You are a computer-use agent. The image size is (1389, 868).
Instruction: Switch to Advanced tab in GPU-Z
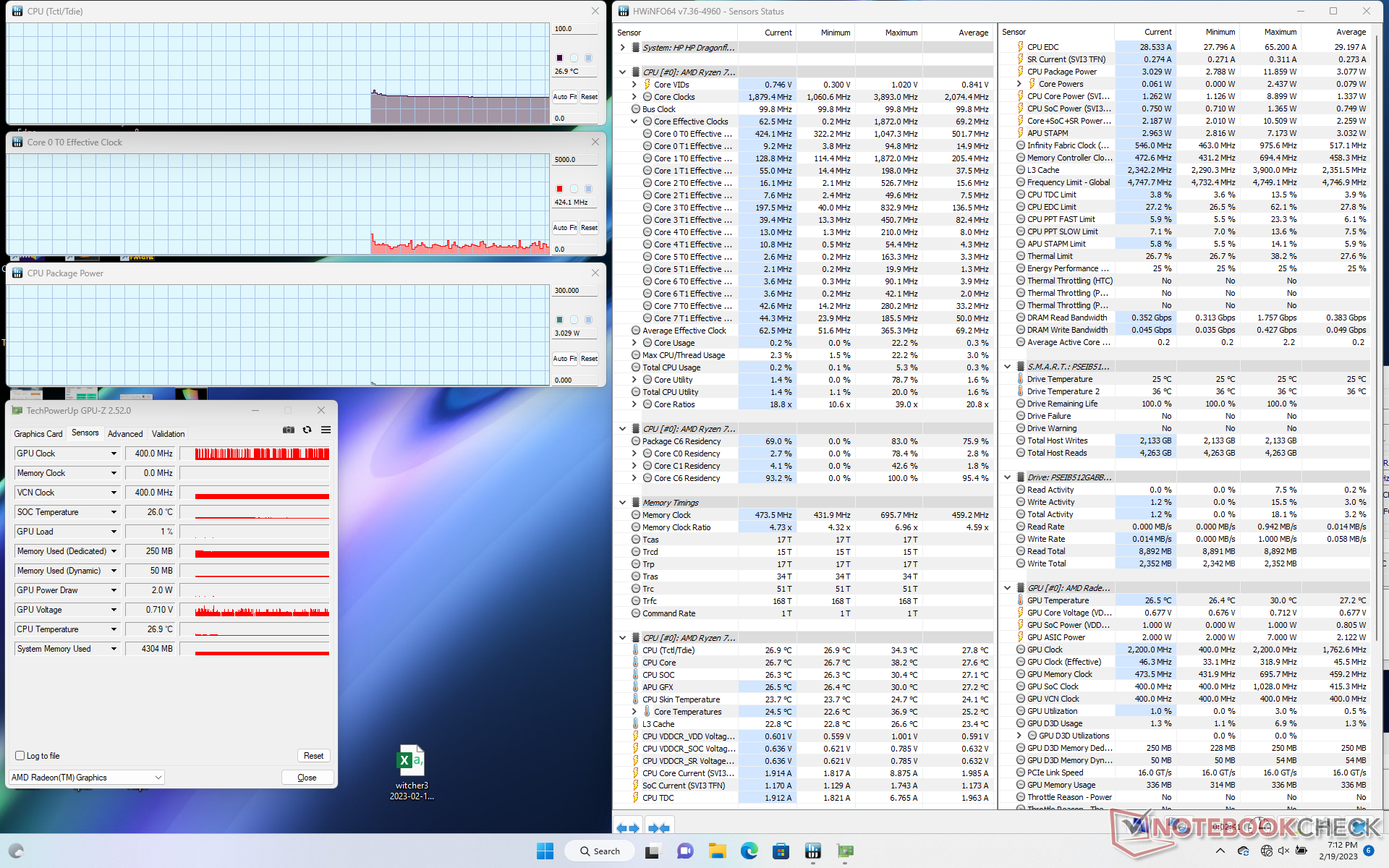point(125,434)
